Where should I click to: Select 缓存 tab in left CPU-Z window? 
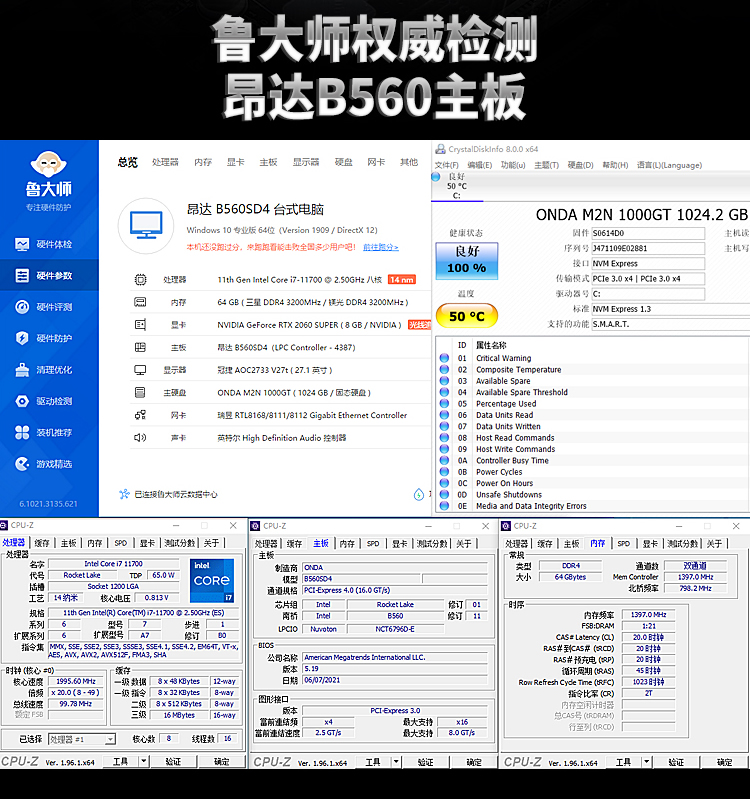click(42, 543)
